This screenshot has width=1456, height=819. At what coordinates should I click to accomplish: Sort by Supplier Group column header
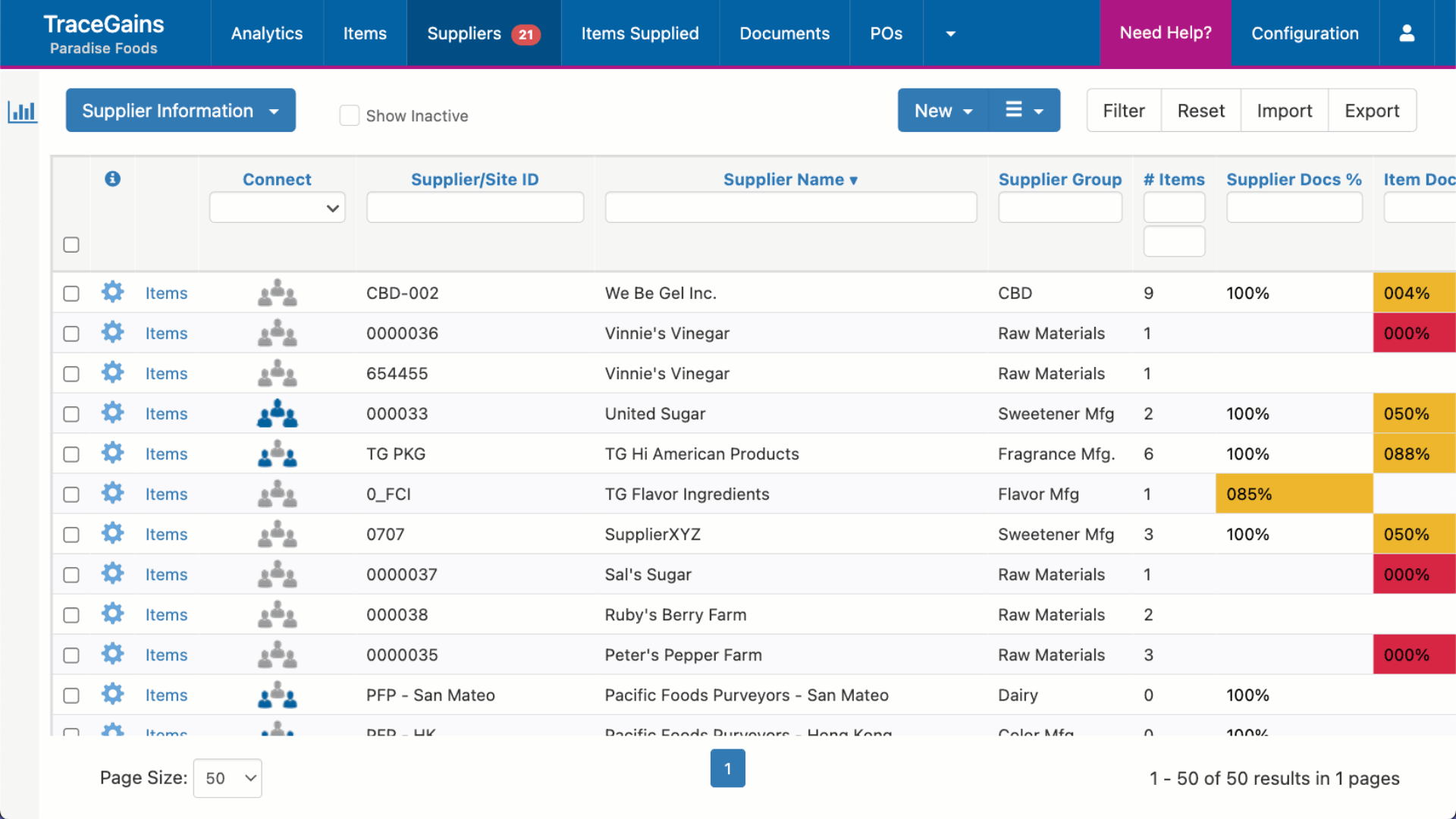coord(1059,180)
